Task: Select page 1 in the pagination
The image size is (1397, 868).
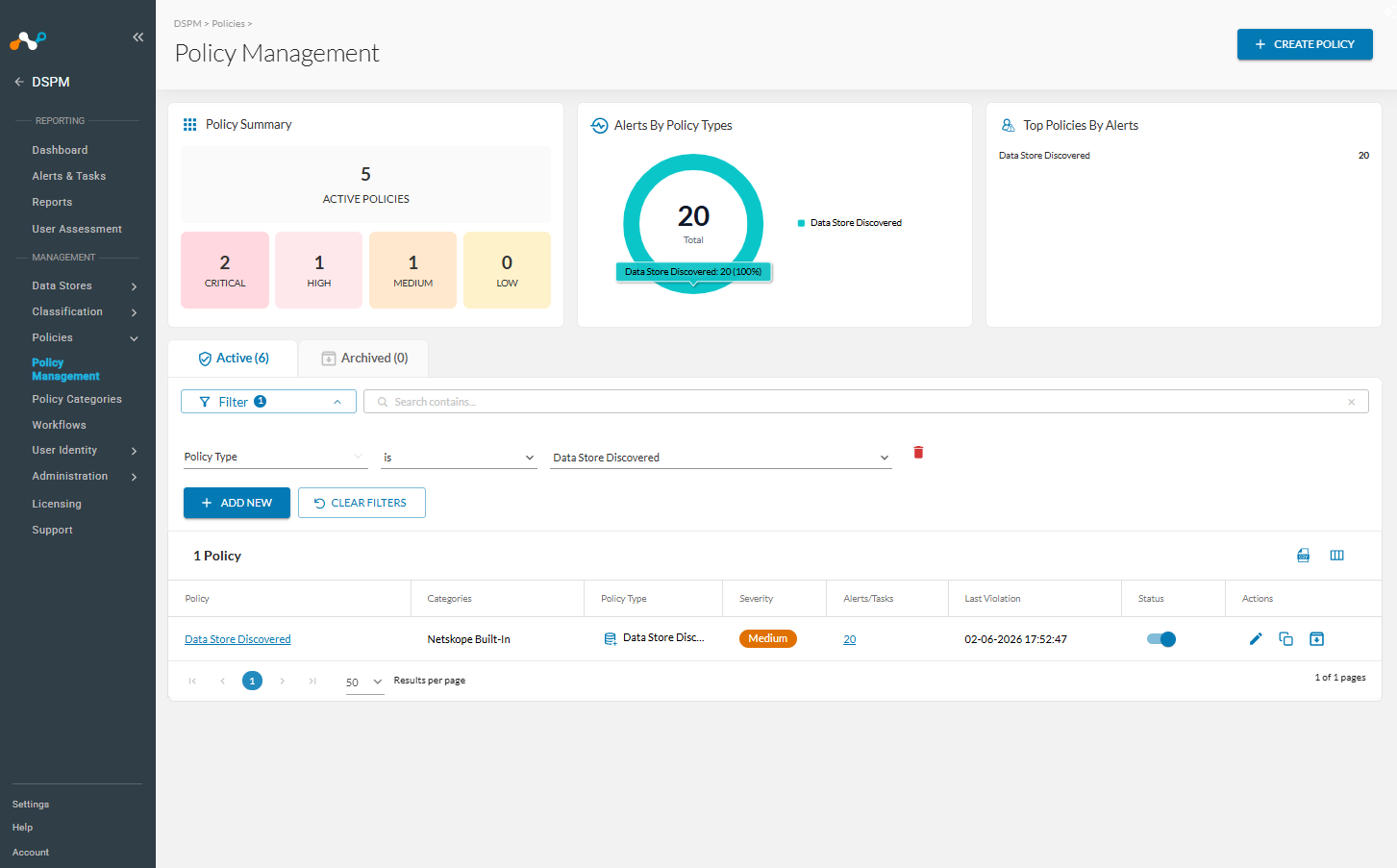Action: [252, 681]
